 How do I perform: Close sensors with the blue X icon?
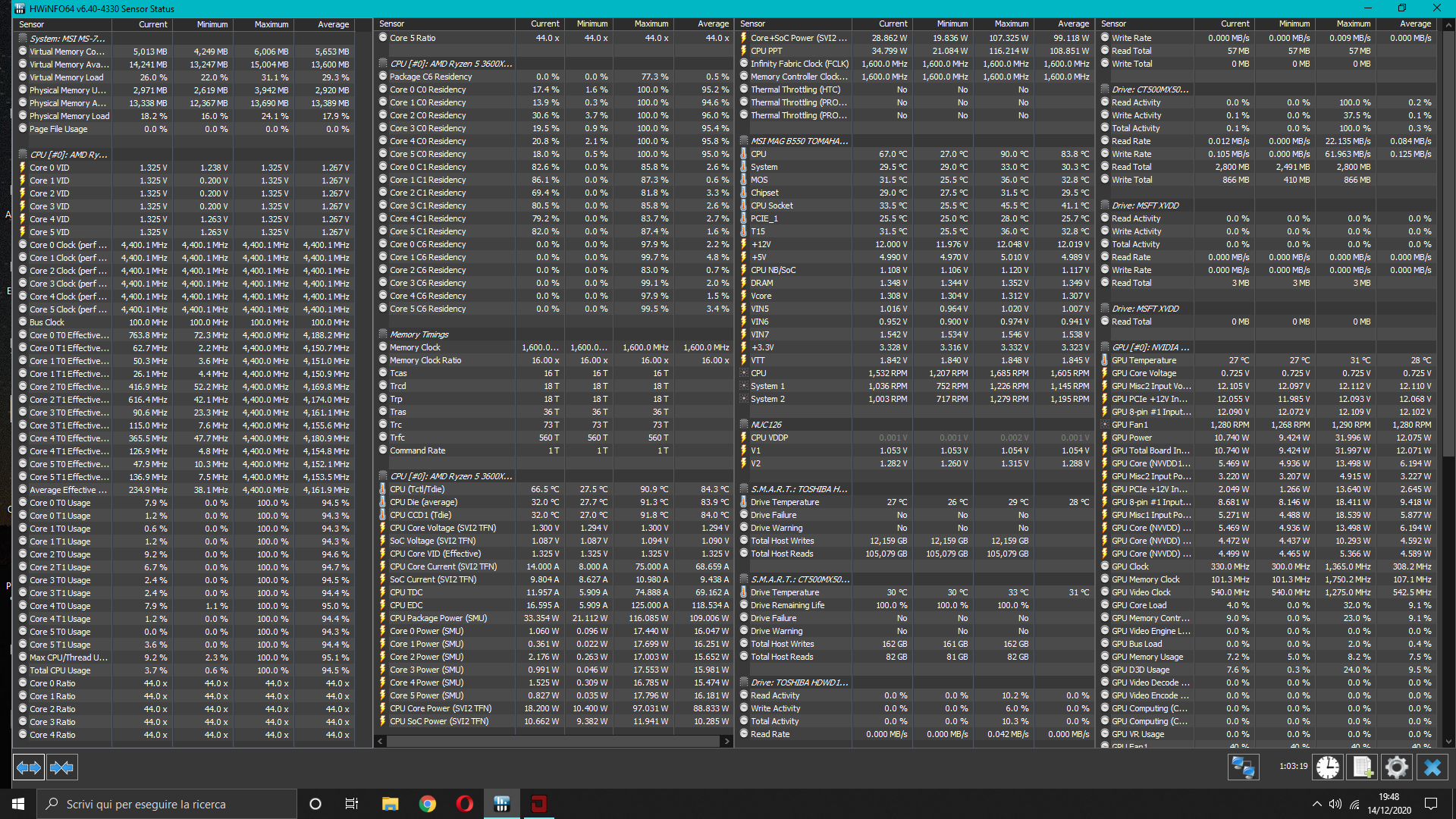[x=1432, y=767]
